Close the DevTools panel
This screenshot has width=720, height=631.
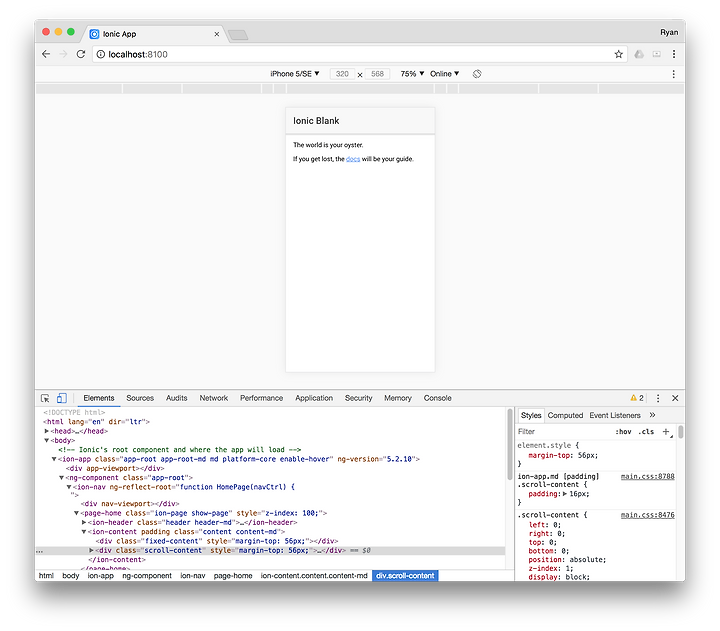tap(675, 398)
